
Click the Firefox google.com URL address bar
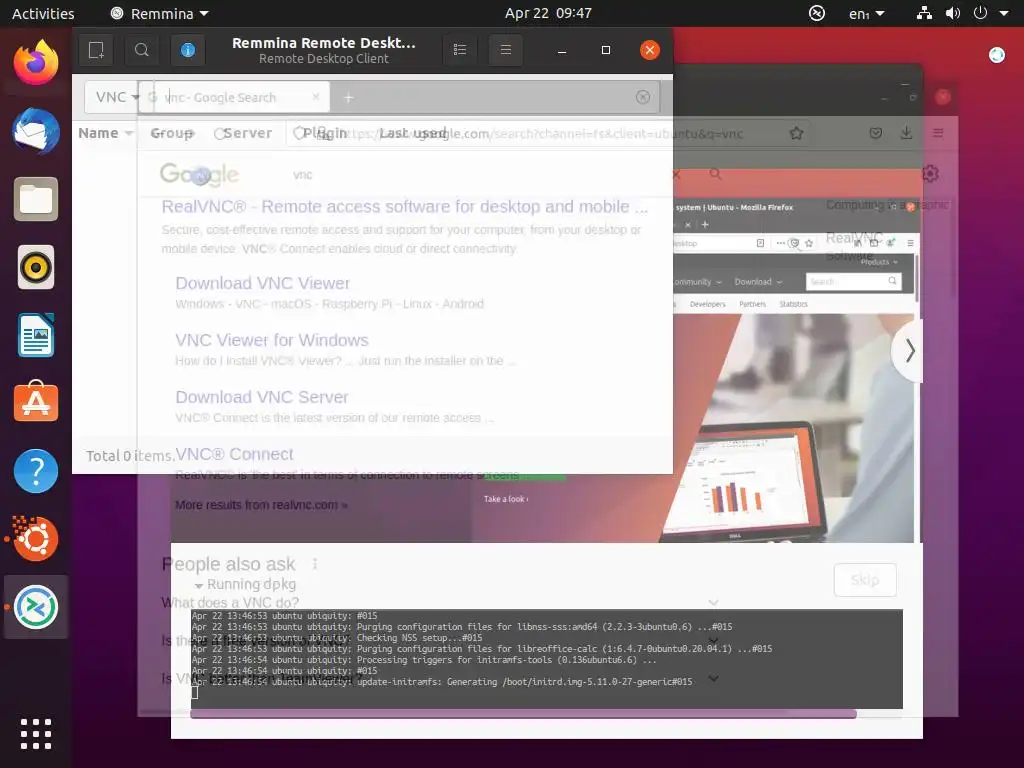click(549, 134)
